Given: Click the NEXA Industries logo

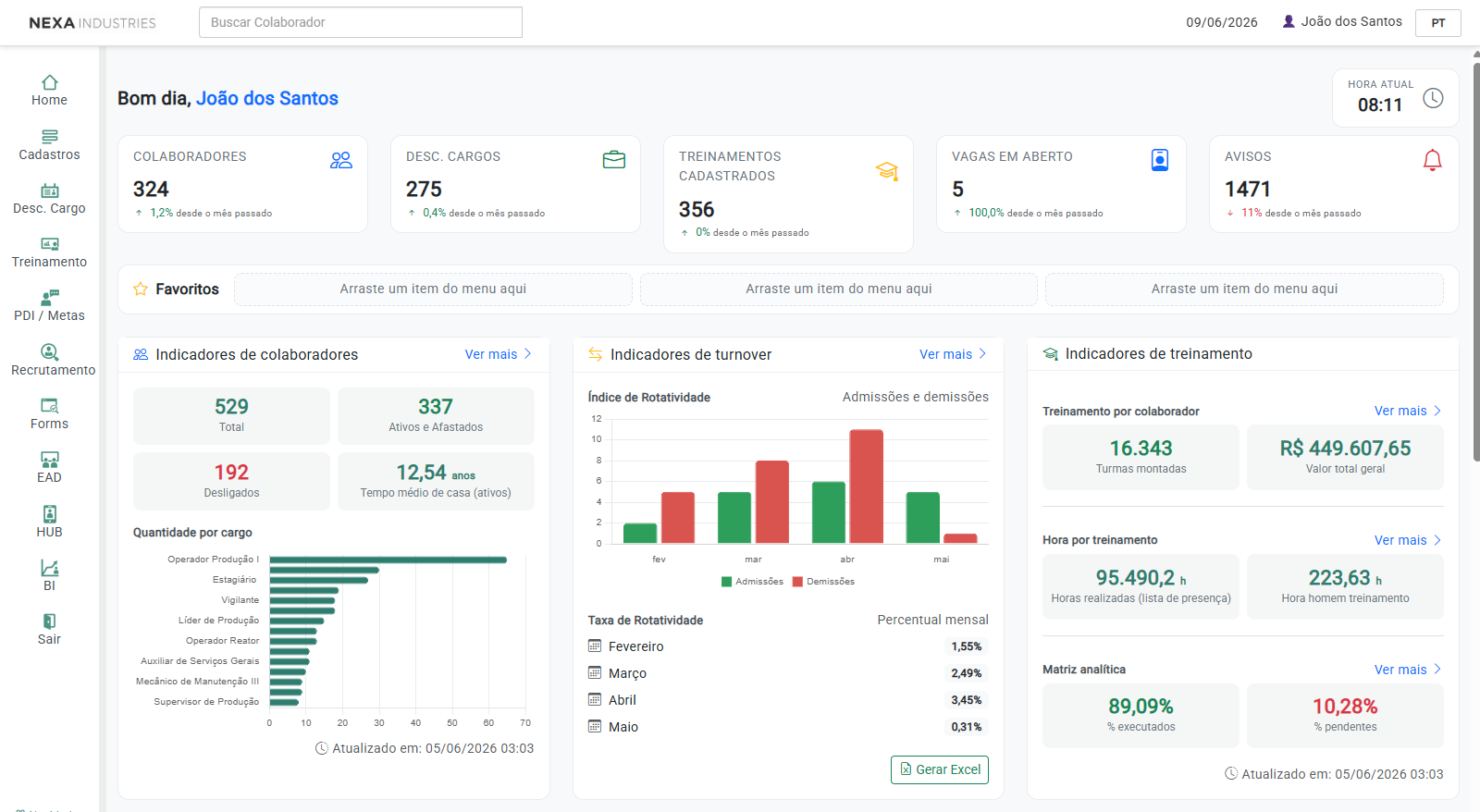Looking at the screenshot, I should pos(92,23).
